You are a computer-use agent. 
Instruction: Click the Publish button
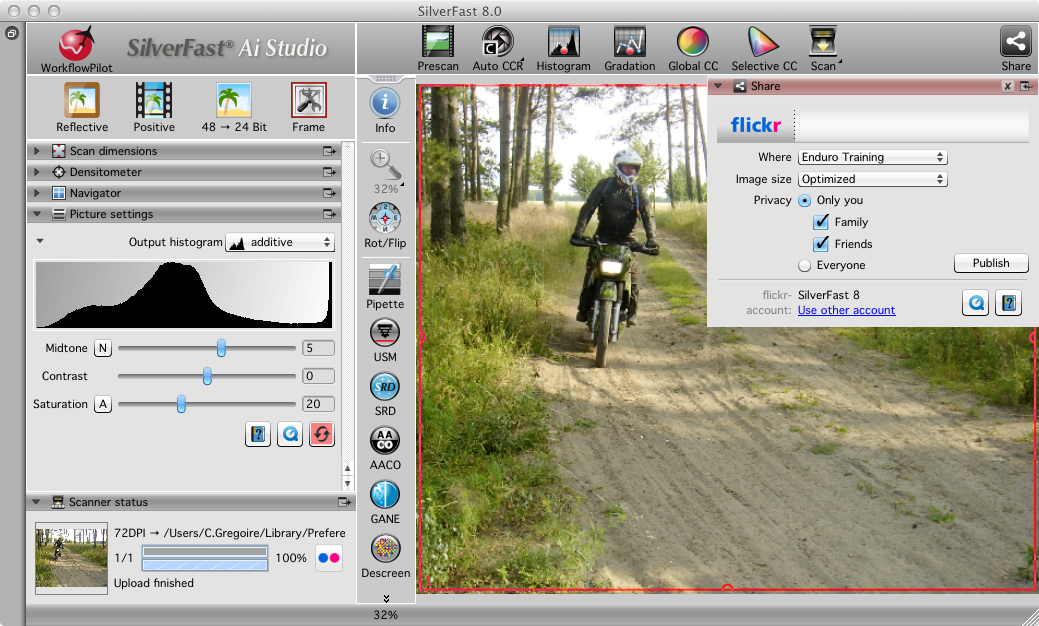tap(991, 263)
